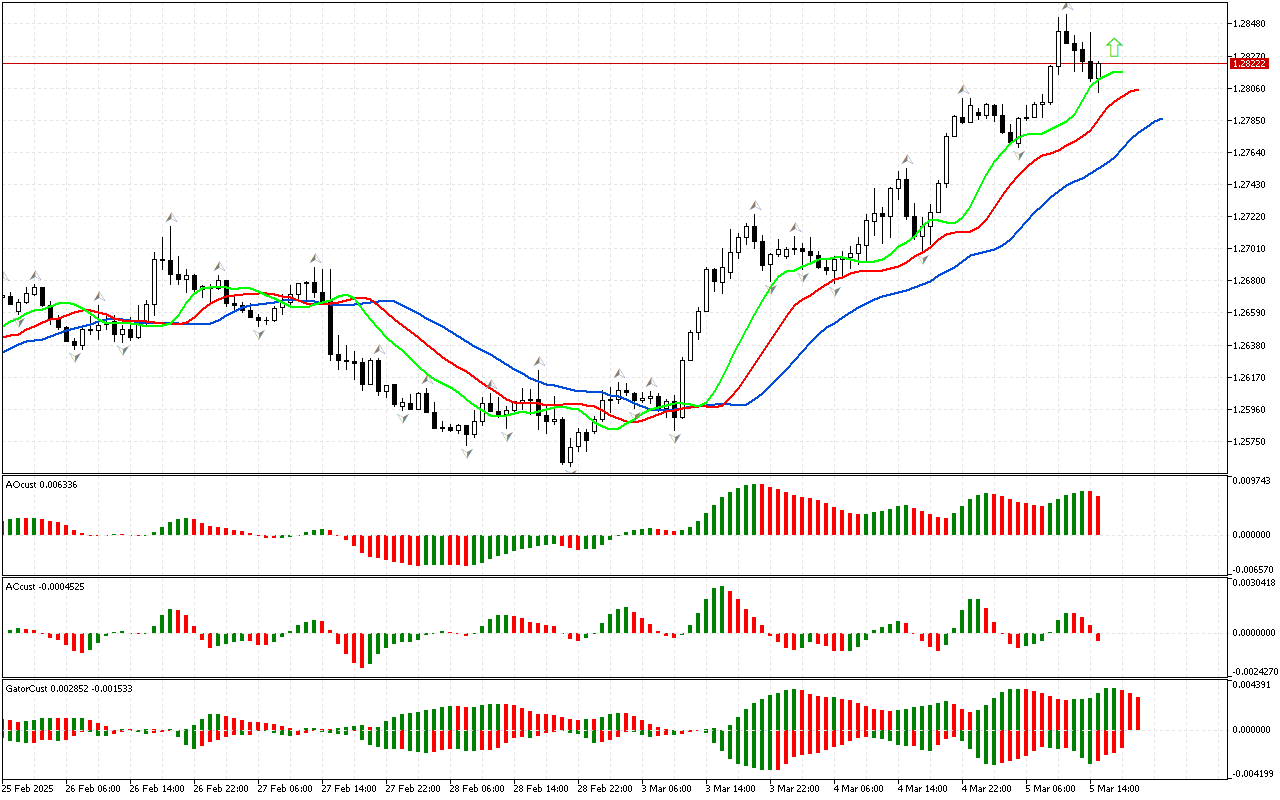Click the GatorCust scale maximum 0.004391
Viewport: 1280px width, 800px height.
pyautogui.click(x=1251, y=684)
